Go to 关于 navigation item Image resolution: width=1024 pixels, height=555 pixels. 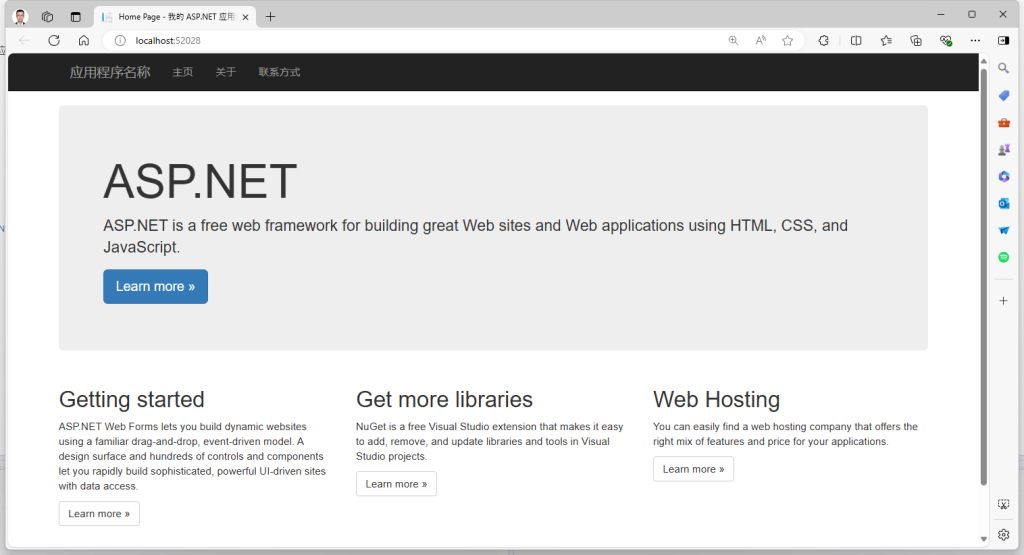[226, 72]
